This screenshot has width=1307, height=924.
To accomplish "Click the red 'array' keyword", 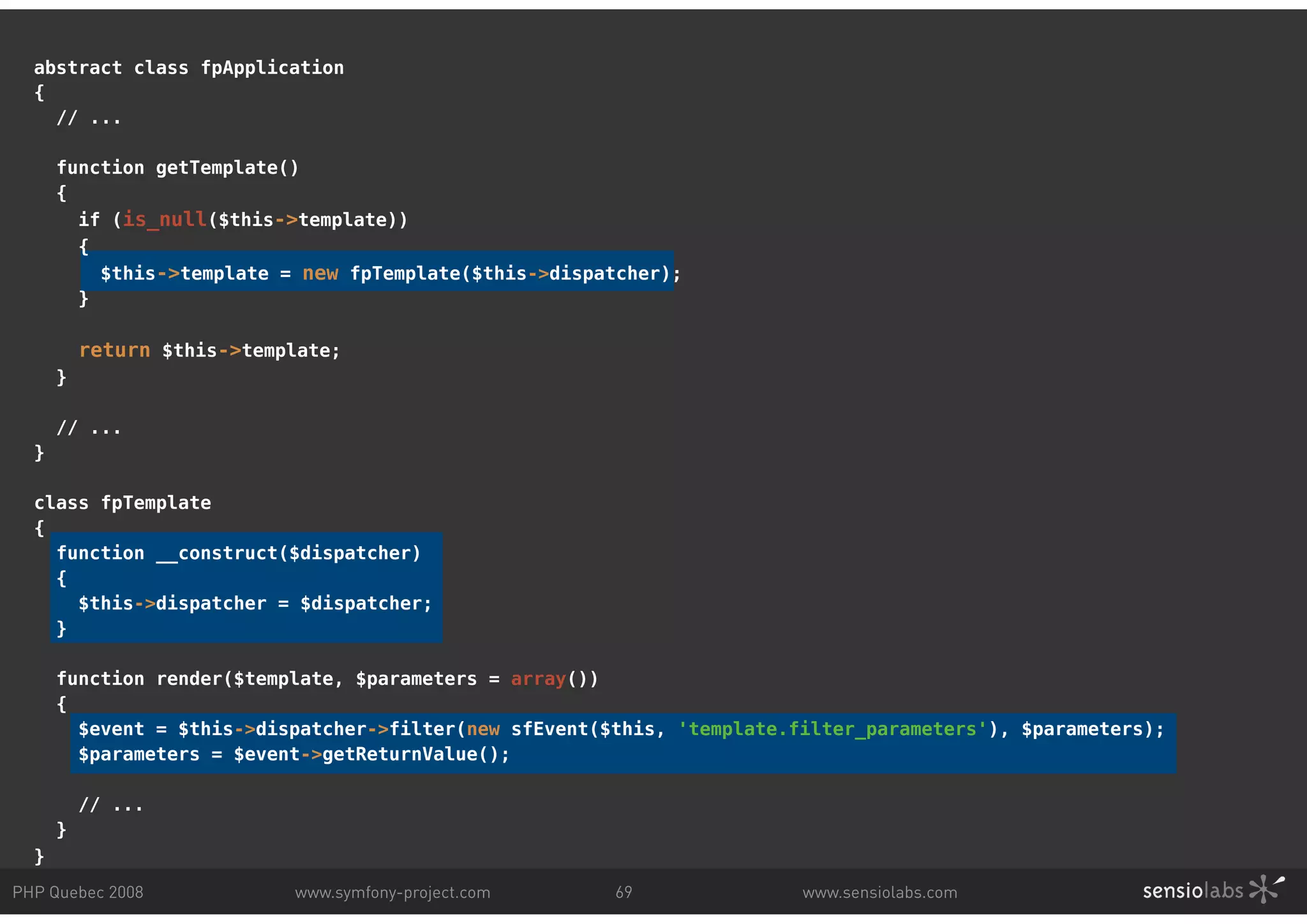I will point(538,679).
